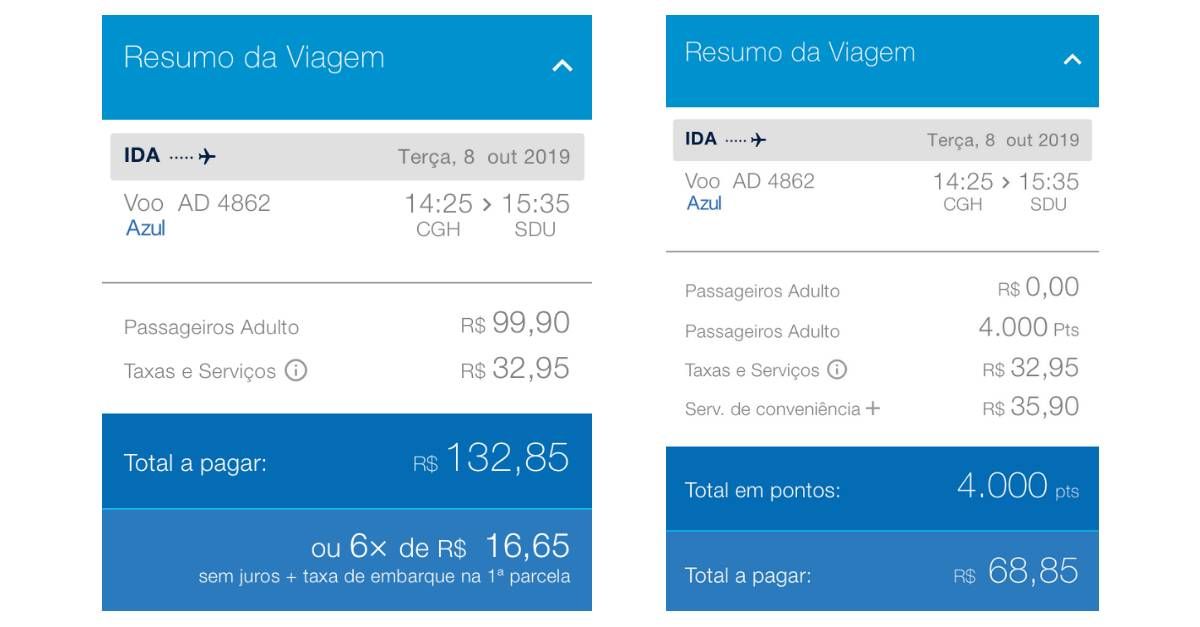Click info icon beside left Taxas e Serviços
1200x627 pixels.
296,370
